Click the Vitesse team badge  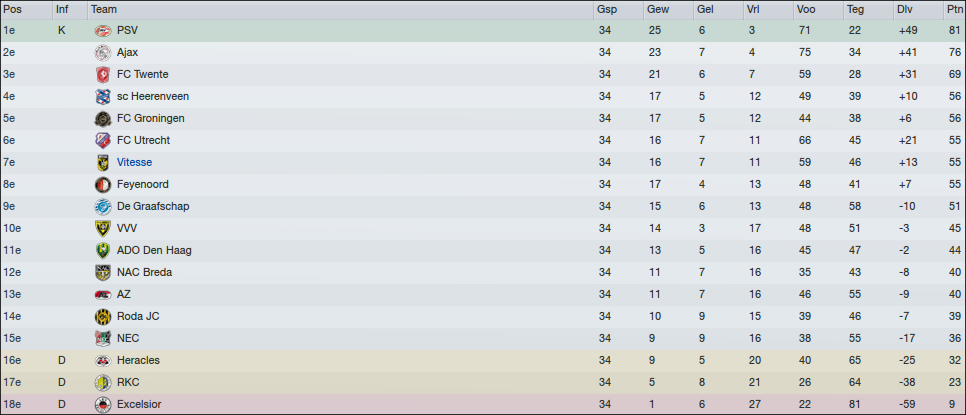[102, 162]
